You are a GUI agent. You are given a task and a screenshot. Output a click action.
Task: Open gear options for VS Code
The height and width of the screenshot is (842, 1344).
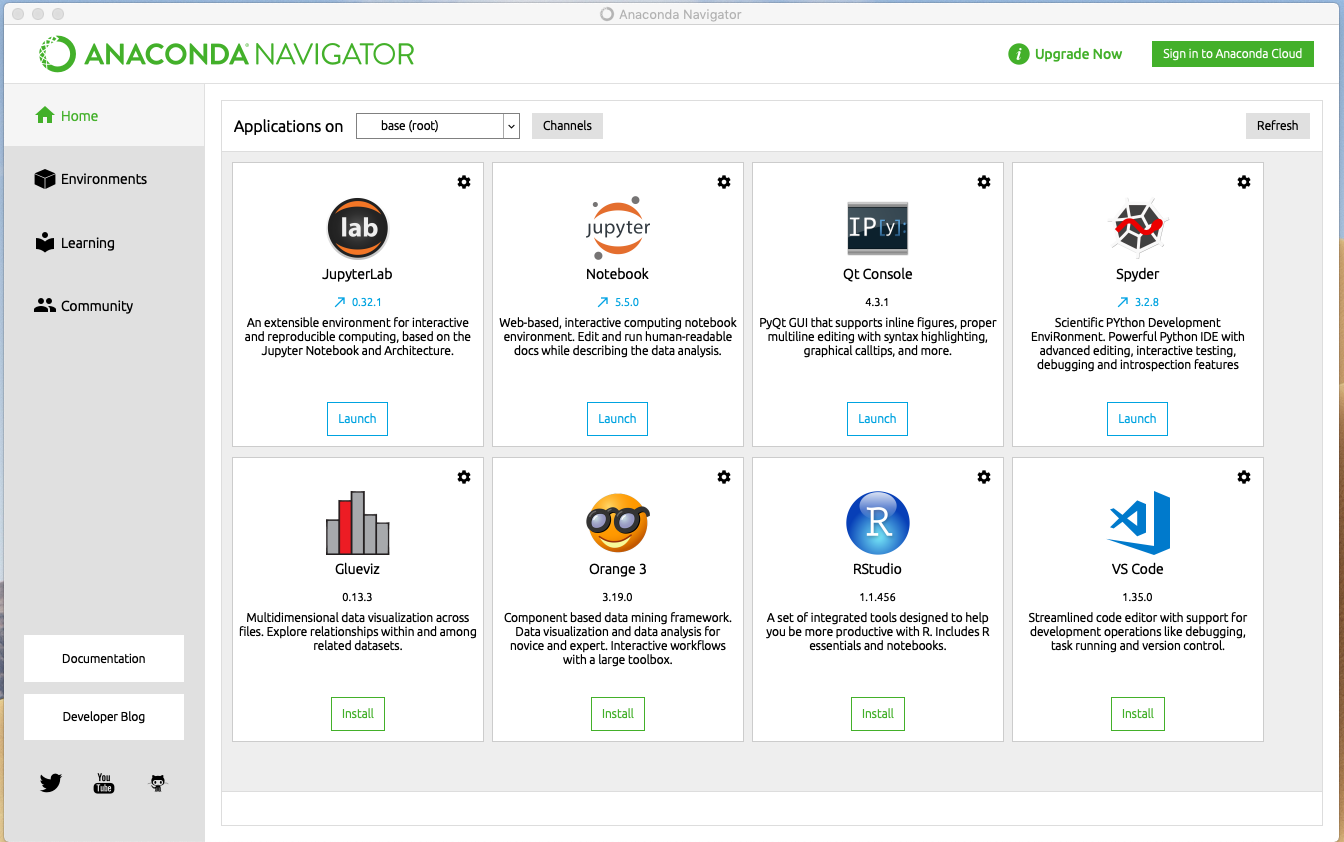(x=1243, y=477)
